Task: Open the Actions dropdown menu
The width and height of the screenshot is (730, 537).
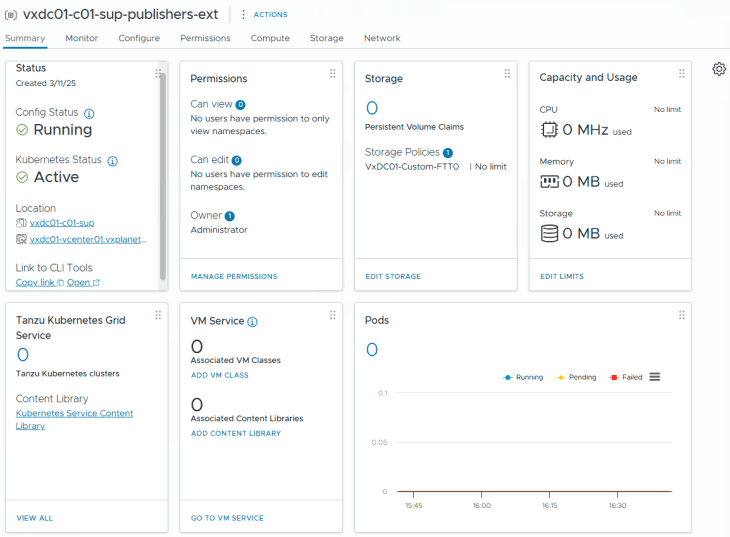Action: click(264, 15)
